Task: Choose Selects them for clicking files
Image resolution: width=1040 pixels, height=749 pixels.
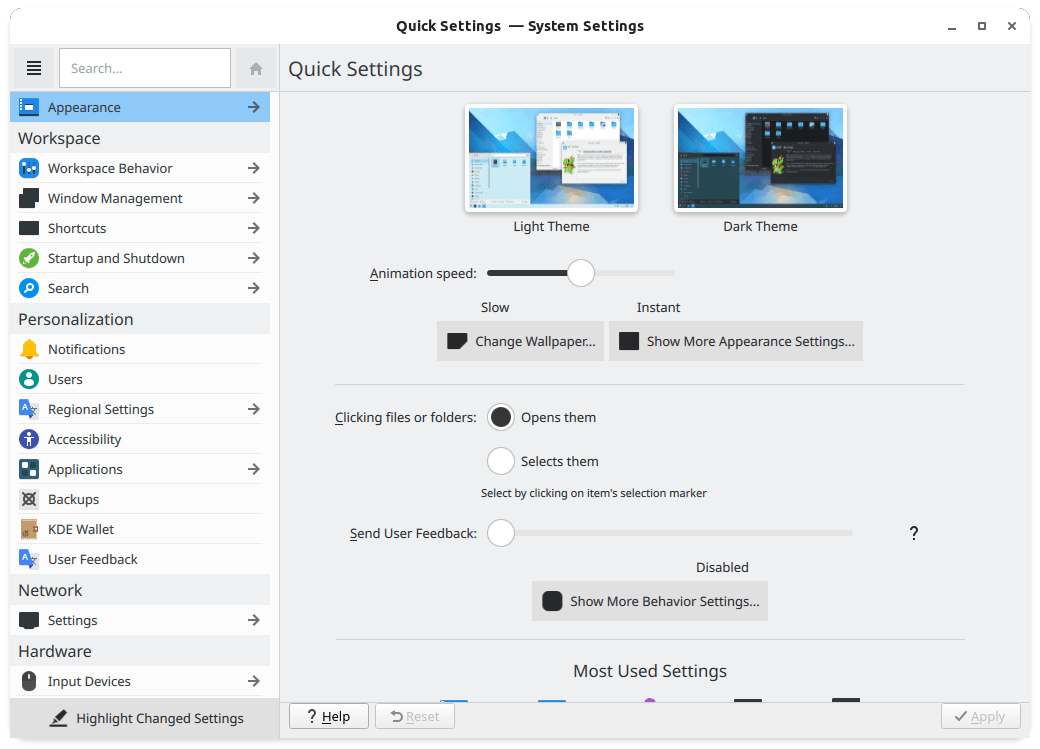Action: pyautogui.click(x=501, y=461)
